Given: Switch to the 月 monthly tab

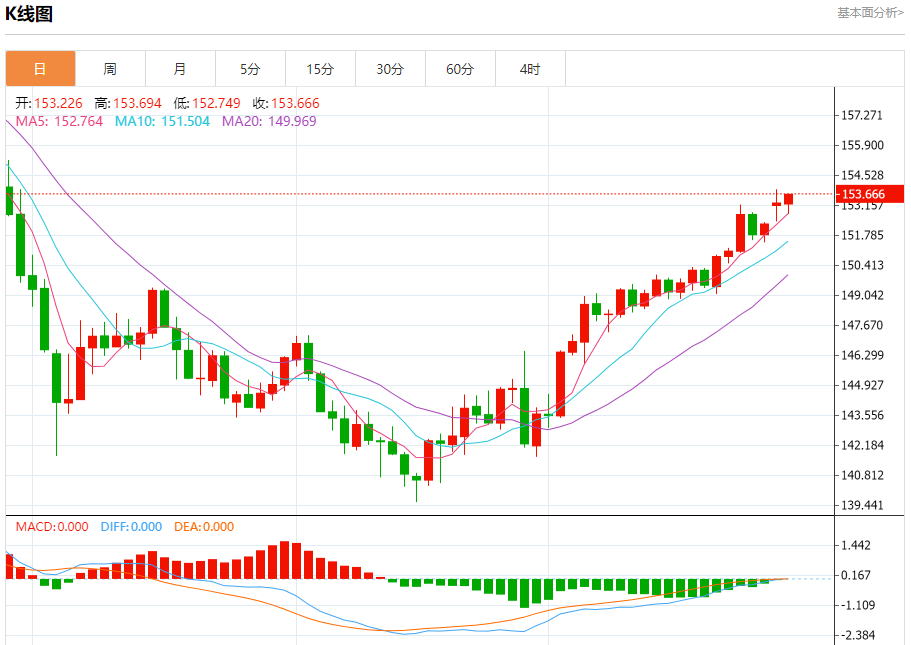Looking at the screenshot, I should click(x=180, y=69).
